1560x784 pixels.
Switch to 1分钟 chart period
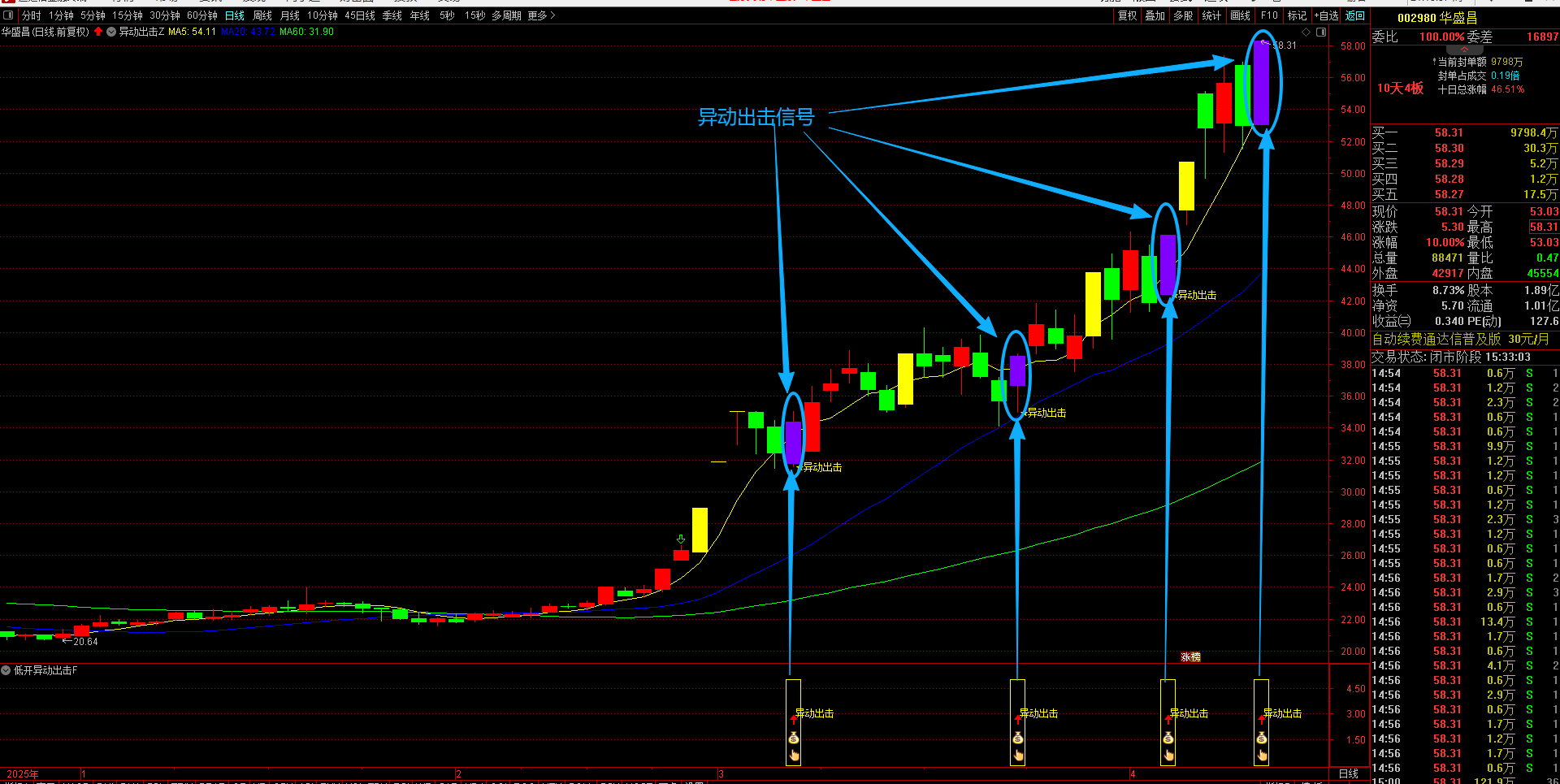(61, 15)
